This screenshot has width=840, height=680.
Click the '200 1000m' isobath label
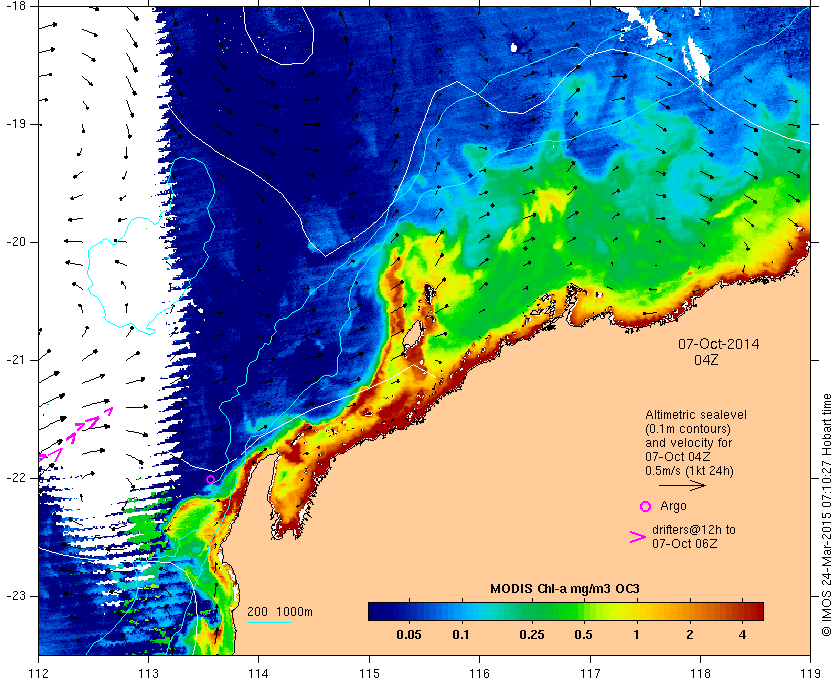pyautogui.click(x=280, y=612)
